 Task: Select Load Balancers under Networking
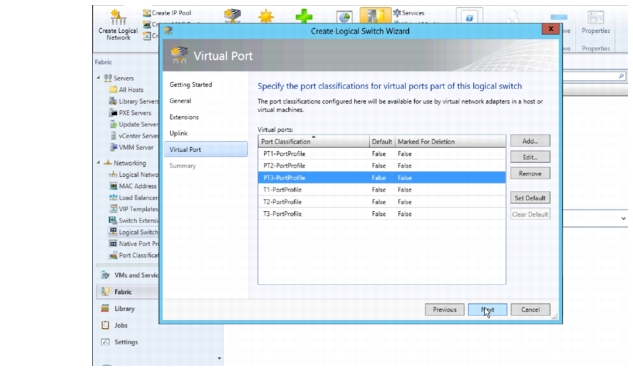click(134, 197)
